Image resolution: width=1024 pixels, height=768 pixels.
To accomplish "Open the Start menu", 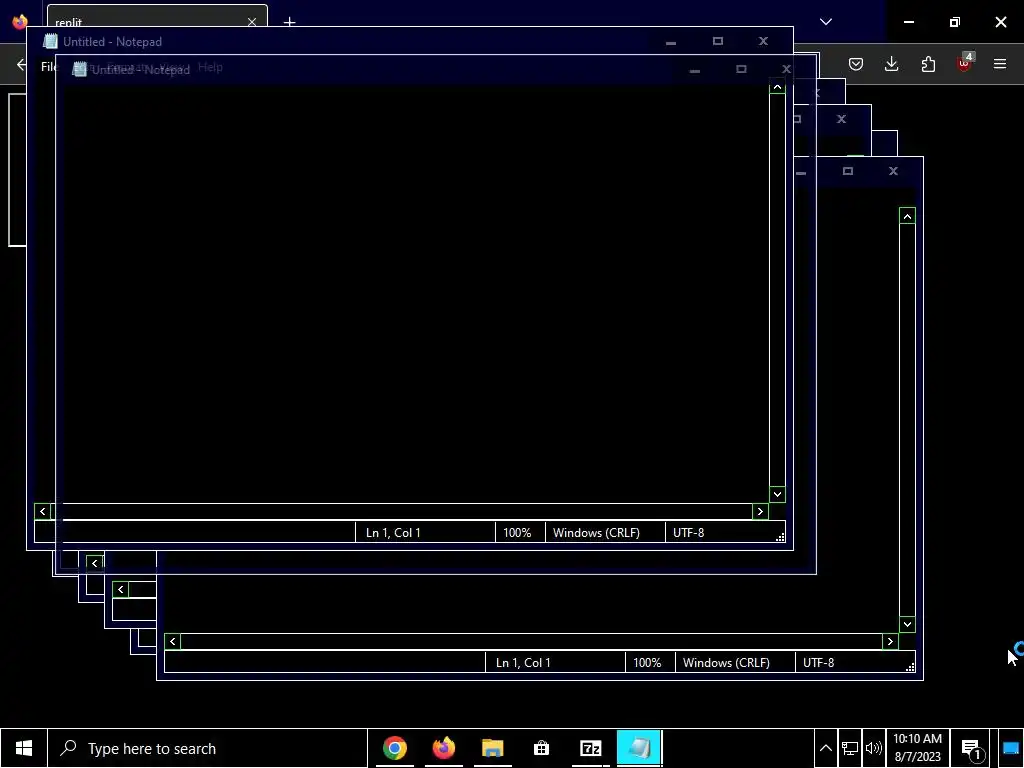I will [x=24, y=748].
